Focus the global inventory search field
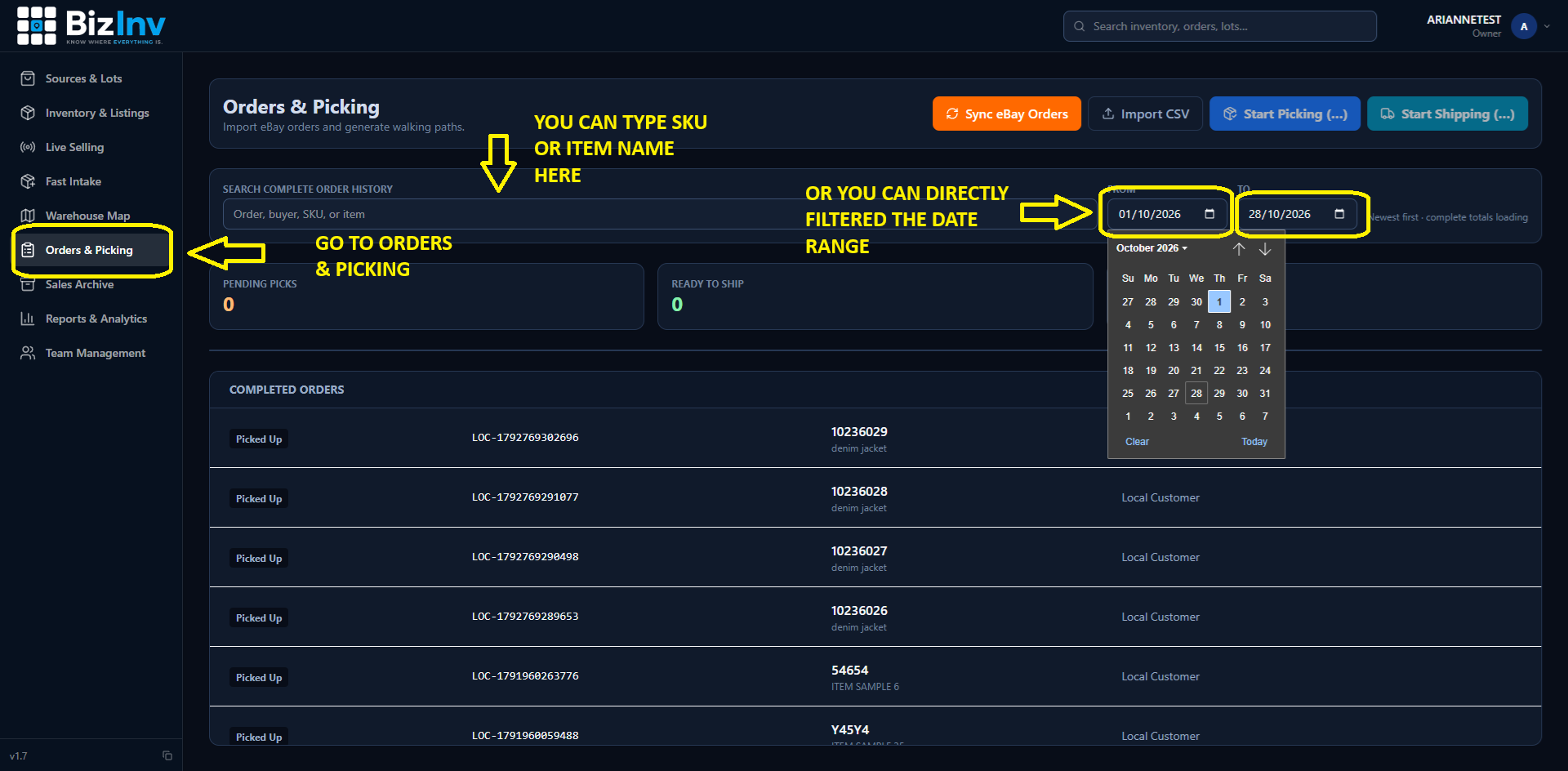Screen dimensions: 1568x771 1220,26
